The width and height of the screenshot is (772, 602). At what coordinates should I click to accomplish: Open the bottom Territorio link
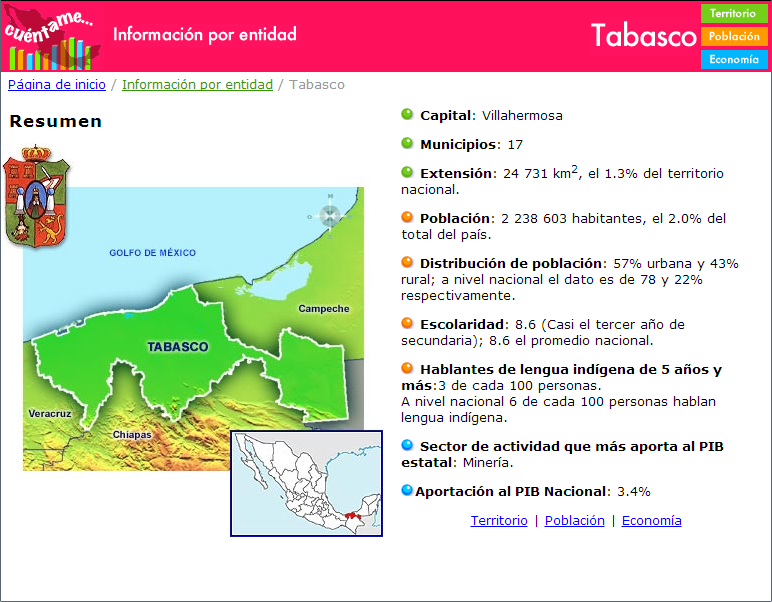(499, 521)
